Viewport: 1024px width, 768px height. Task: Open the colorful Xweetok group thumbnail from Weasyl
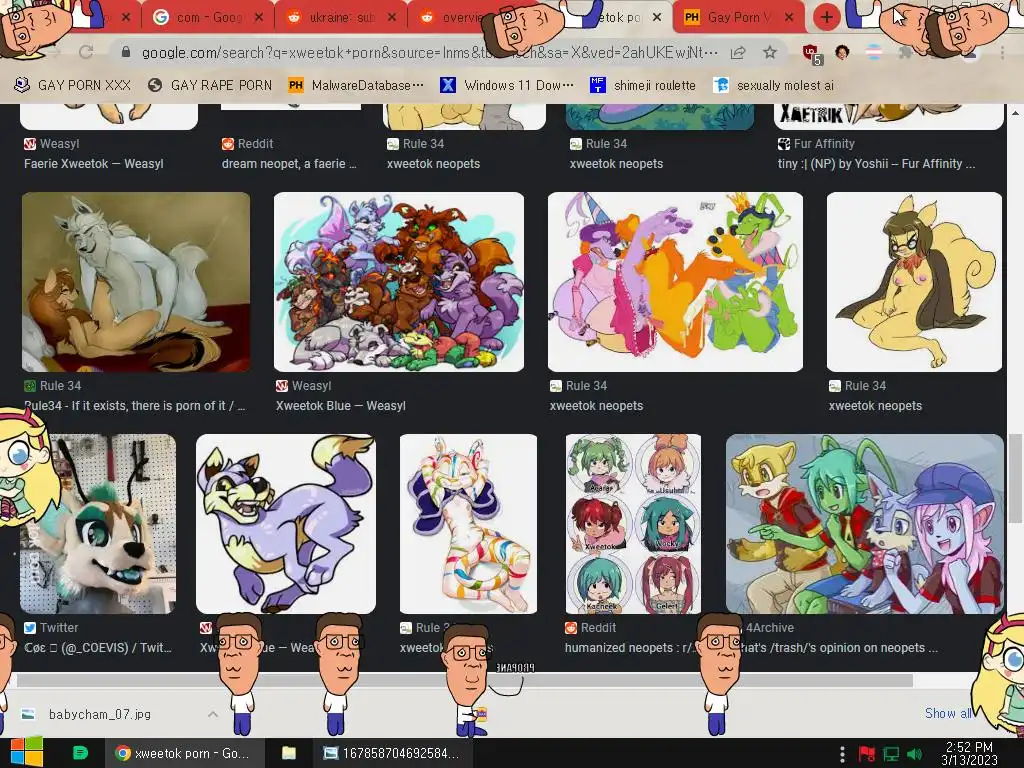[x=398, y=281]
